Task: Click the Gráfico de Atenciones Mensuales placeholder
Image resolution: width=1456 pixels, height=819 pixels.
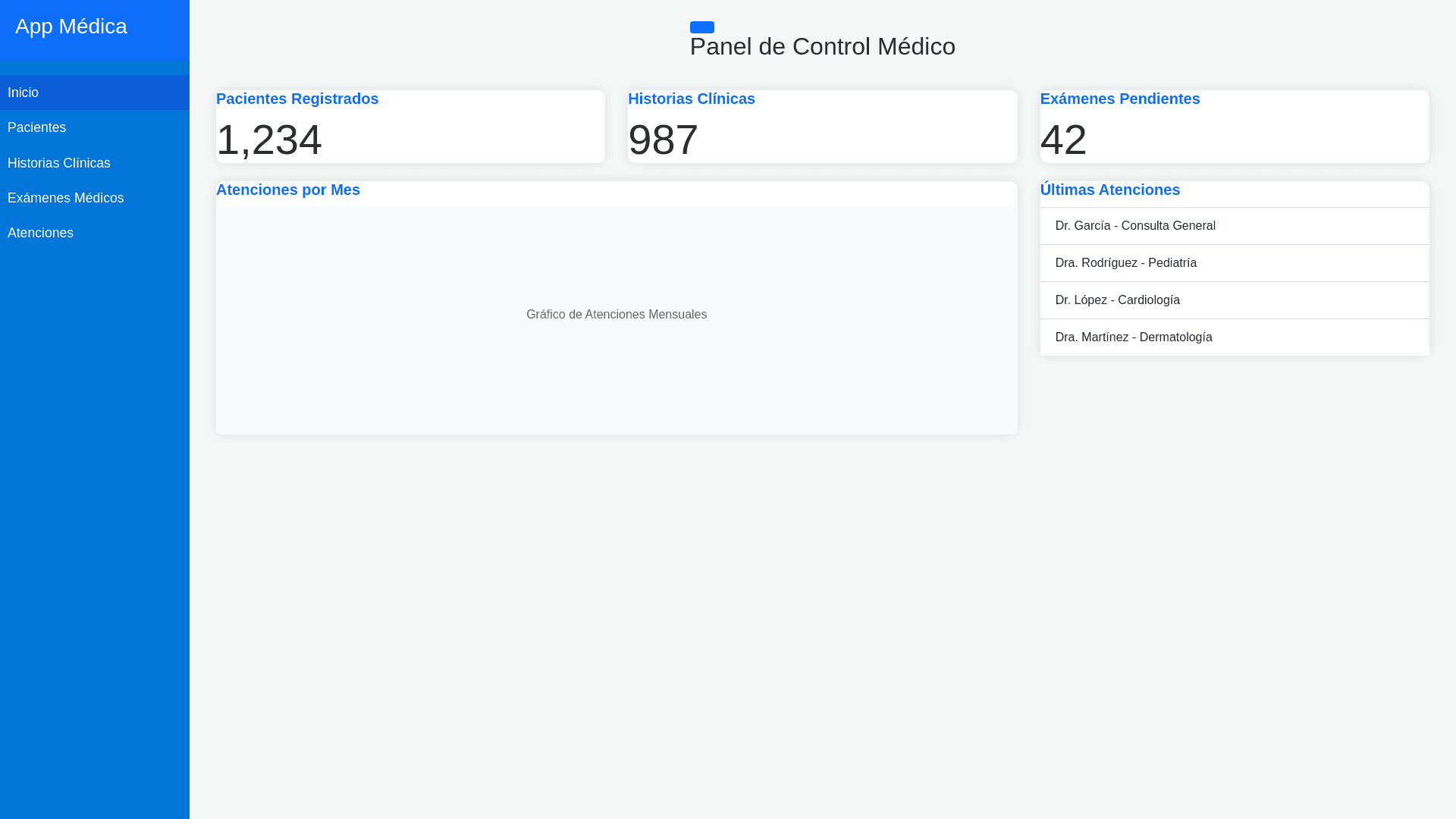Action: tap(617, 315)
